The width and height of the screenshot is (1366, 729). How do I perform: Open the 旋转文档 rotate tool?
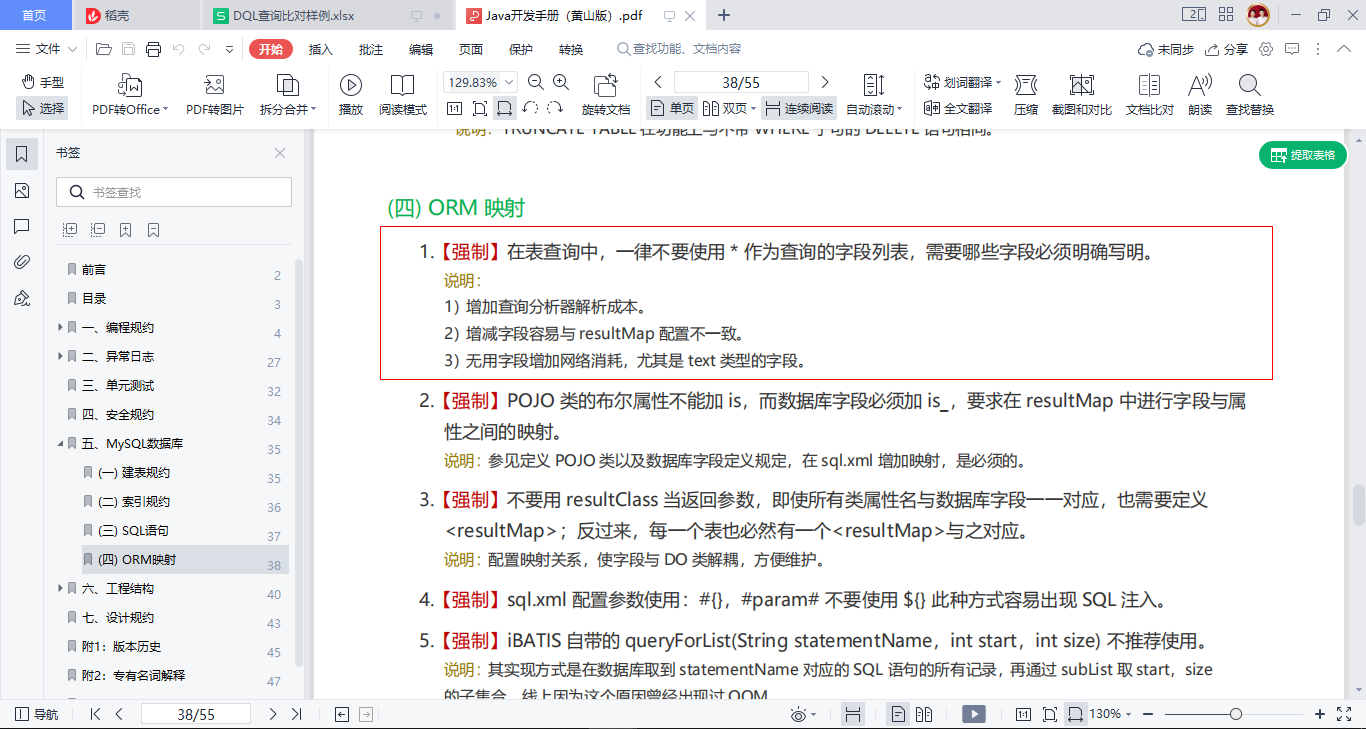point(605,95)
